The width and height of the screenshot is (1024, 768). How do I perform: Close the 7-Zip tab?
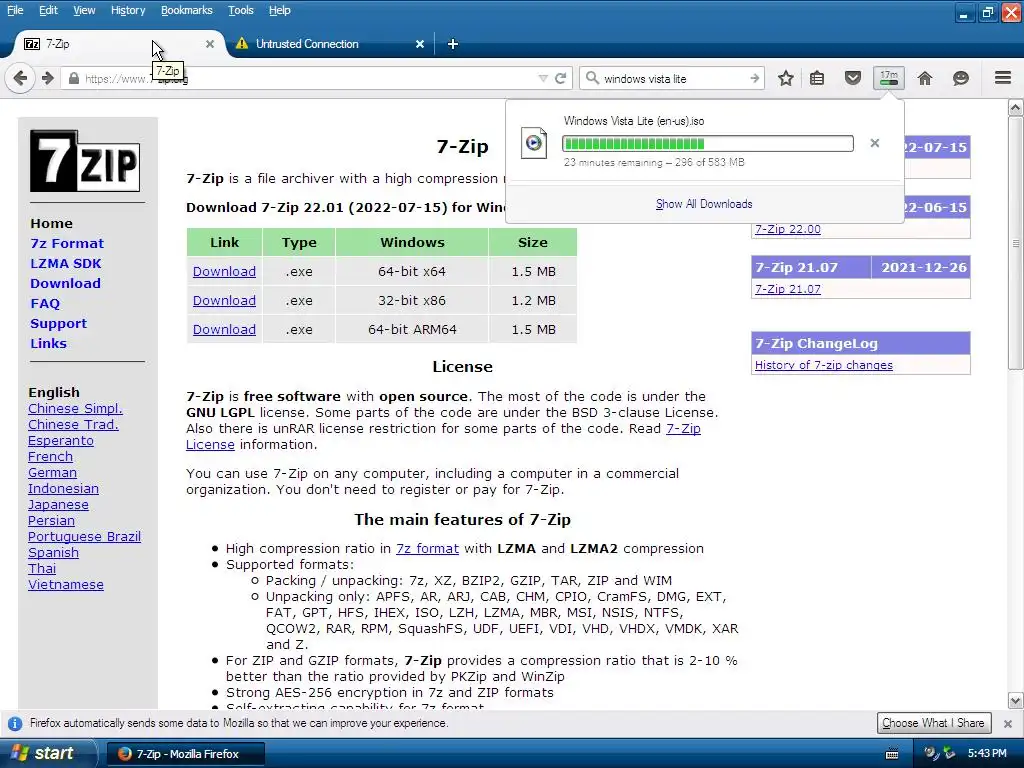[210, 44]
